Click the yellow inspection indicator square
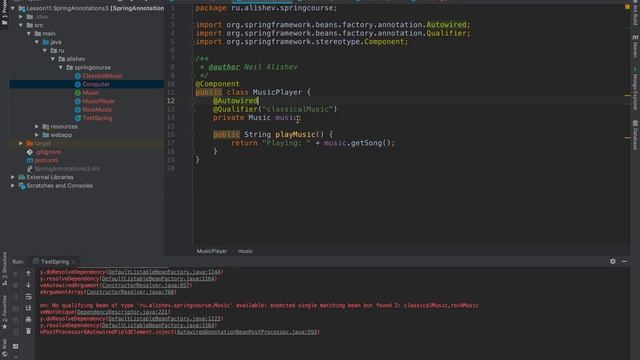The height and width of the screenshot is (360, 640). 627,7
